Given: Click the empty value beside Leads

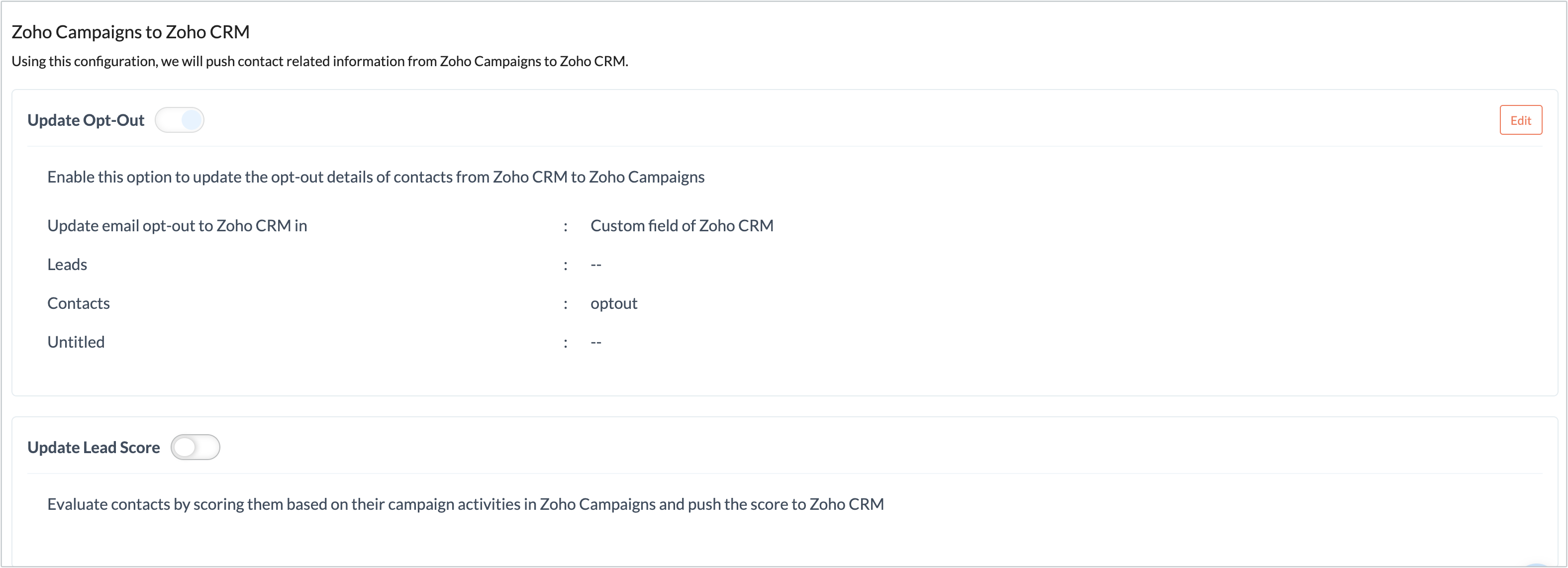Looking at the screenshot, I should click(x=595, y=264).
